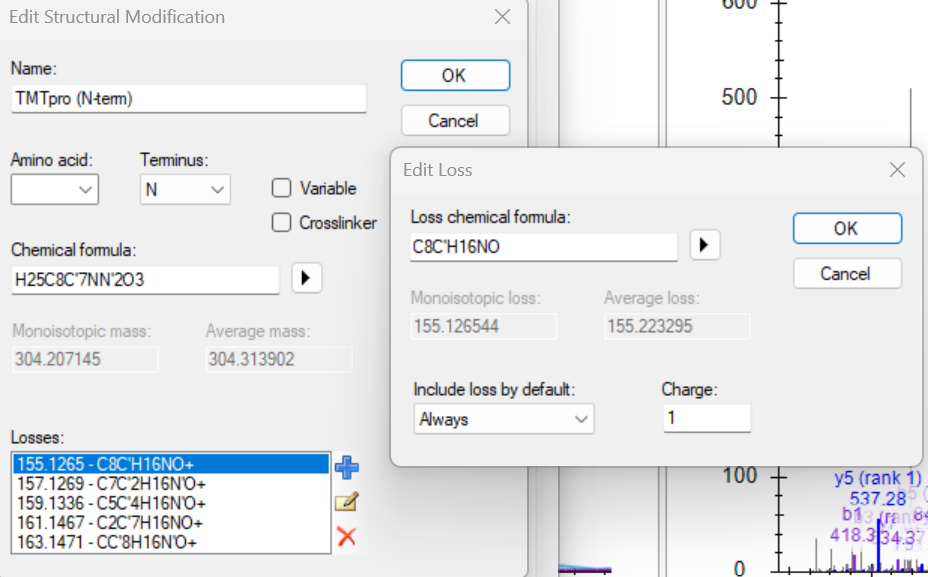Open the chemical formula arrow menu button
928x577 pixels.
[306, 279]
